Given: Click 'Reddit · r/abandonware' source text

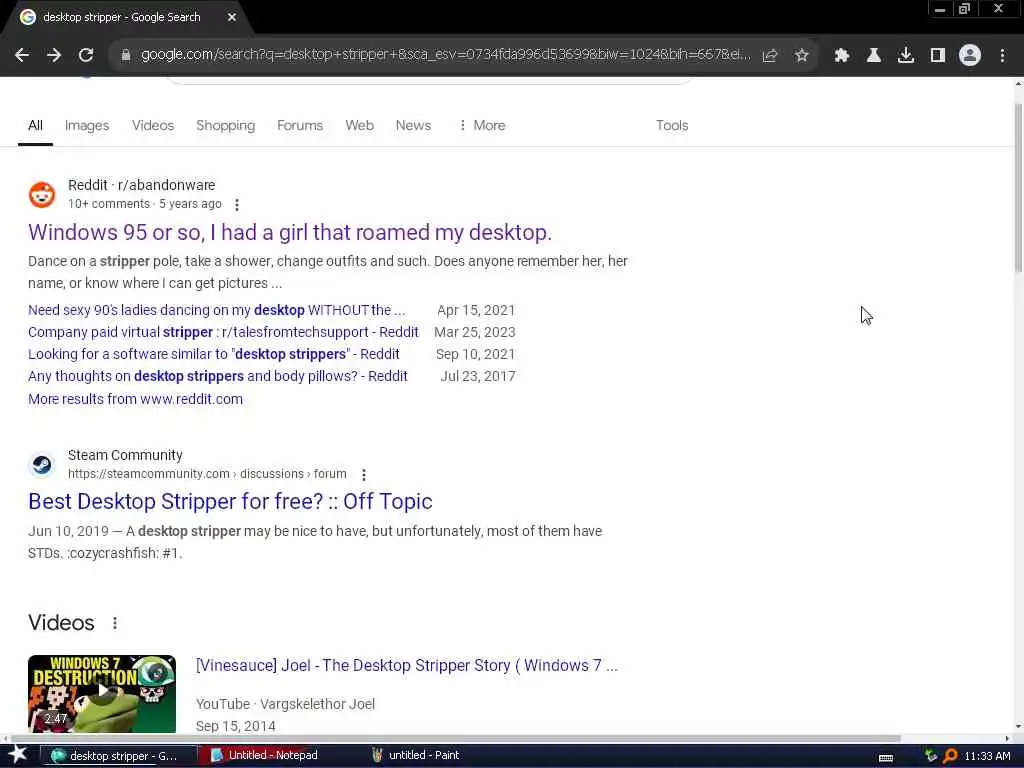Looking at the screenshot, I should tap(142, 185).
